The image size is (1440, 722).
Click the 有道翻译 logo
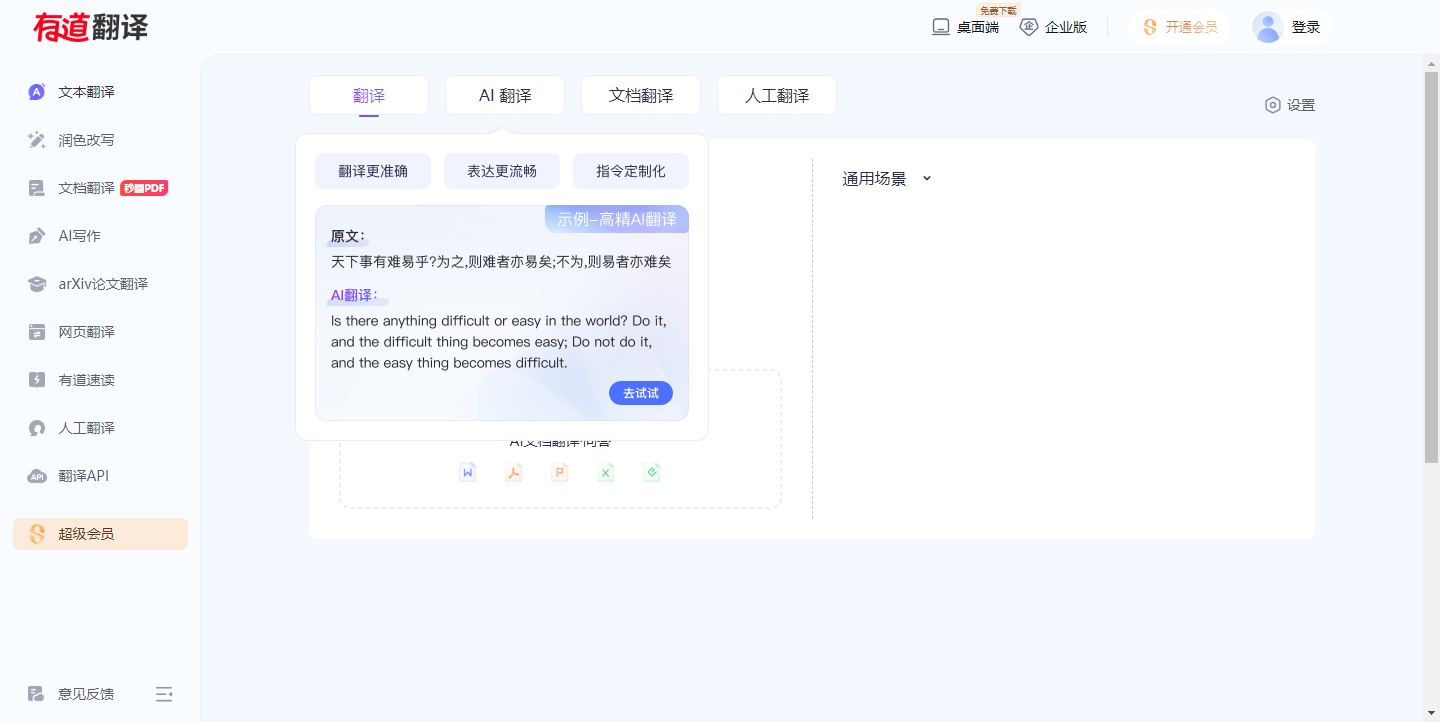click(91, 27)
